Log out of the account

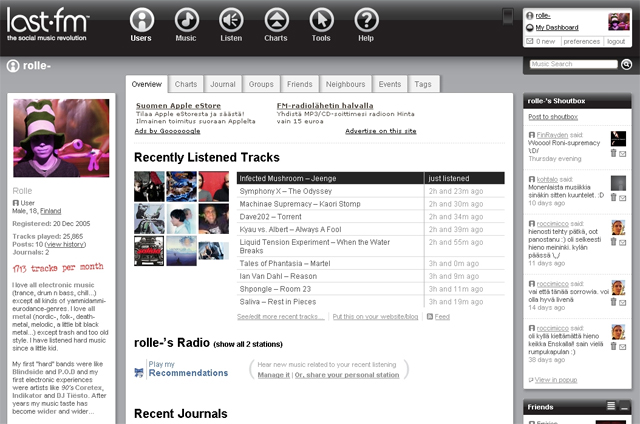[x=616, y=41]
